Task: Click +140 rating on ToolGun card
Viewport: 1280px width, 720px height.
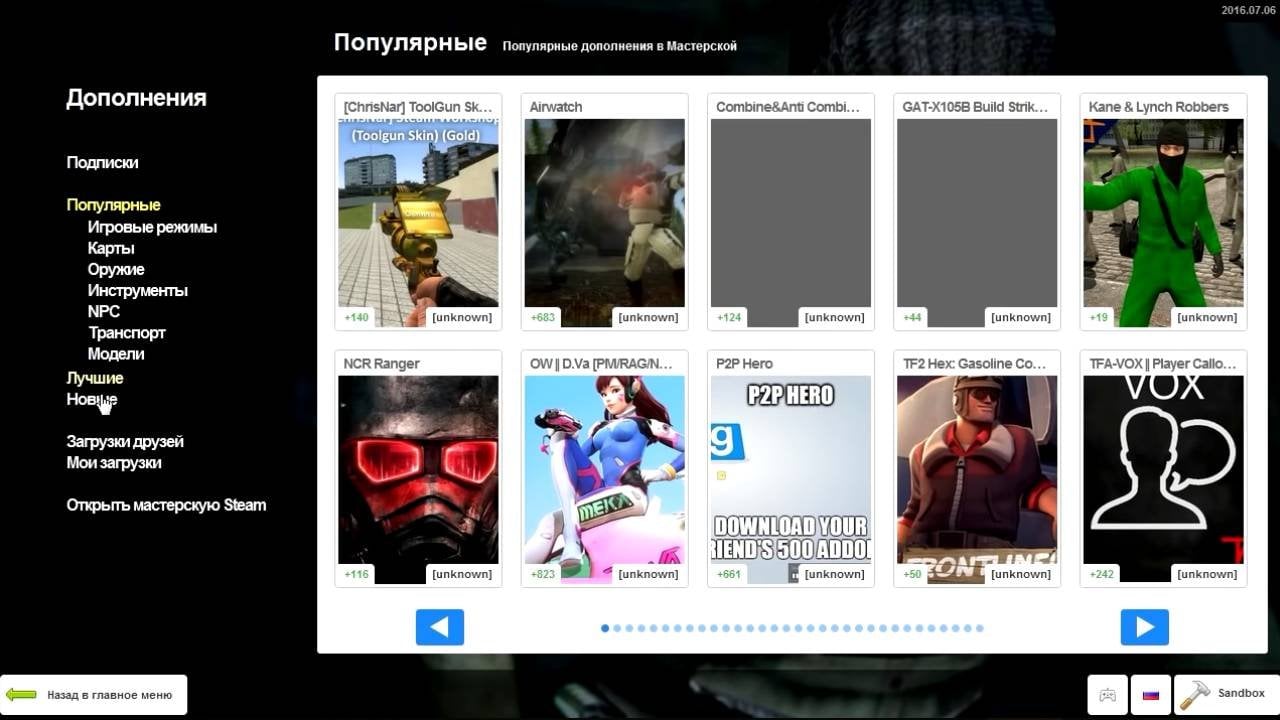Action: click(x=356, y=317)
